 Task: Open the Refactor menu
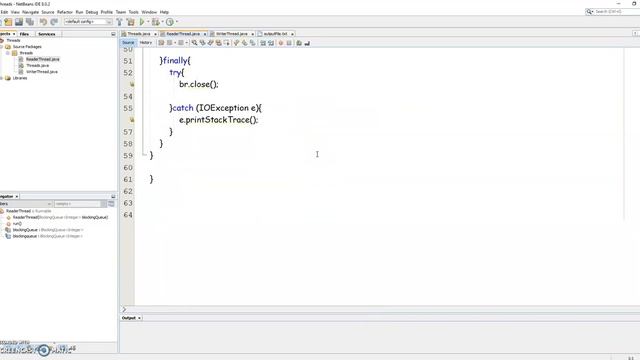64,12
